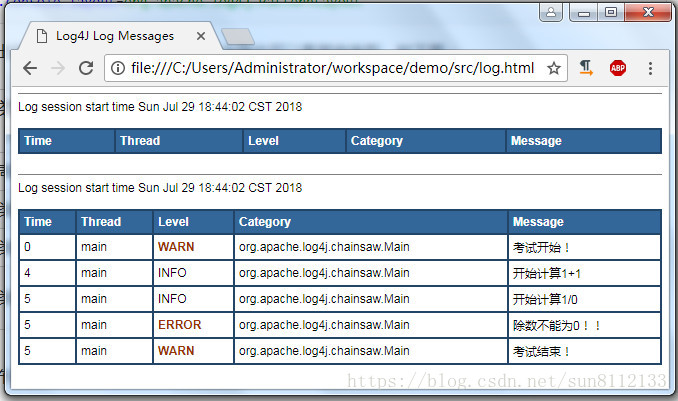Click the Time header in the filled table
Image resolution: width=678 pixels, height=401 pixels.
tap(48, 222)
